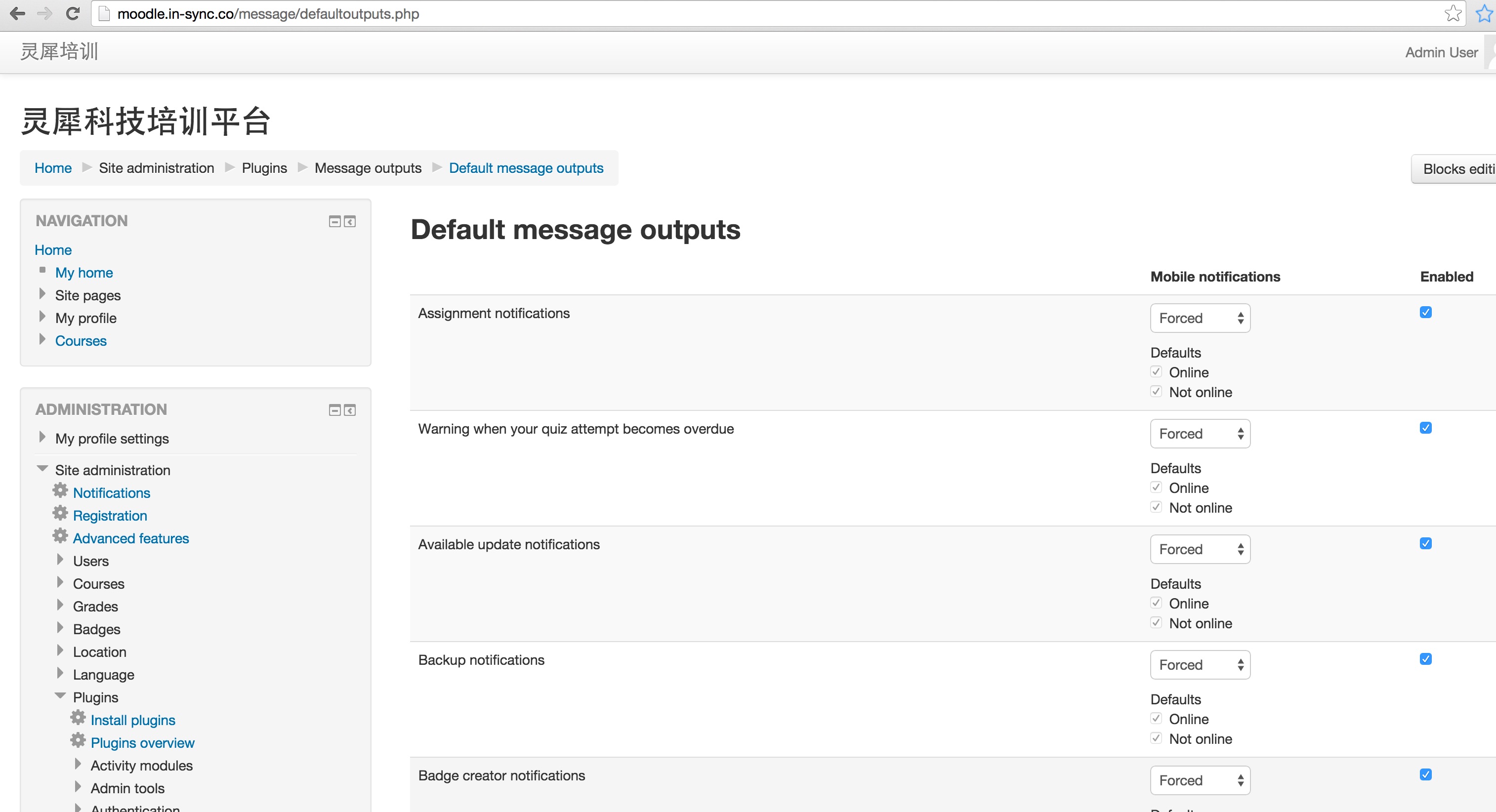Dock the Administration block with its arrow icon
Image resolution: width=1496 pixels, height=812 pixels.
click(x=350, y=410)
